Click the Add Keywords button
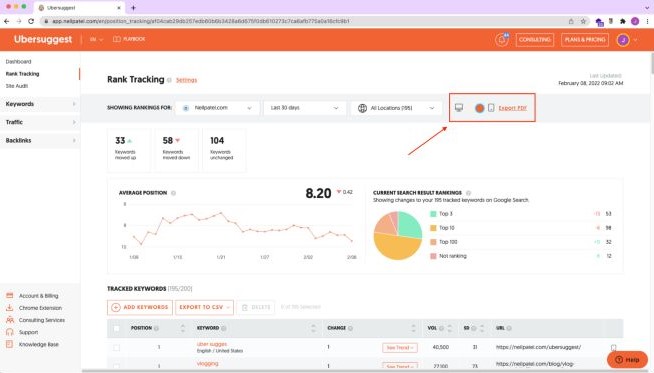The image size is (654, 373). (x=140, y=307)
